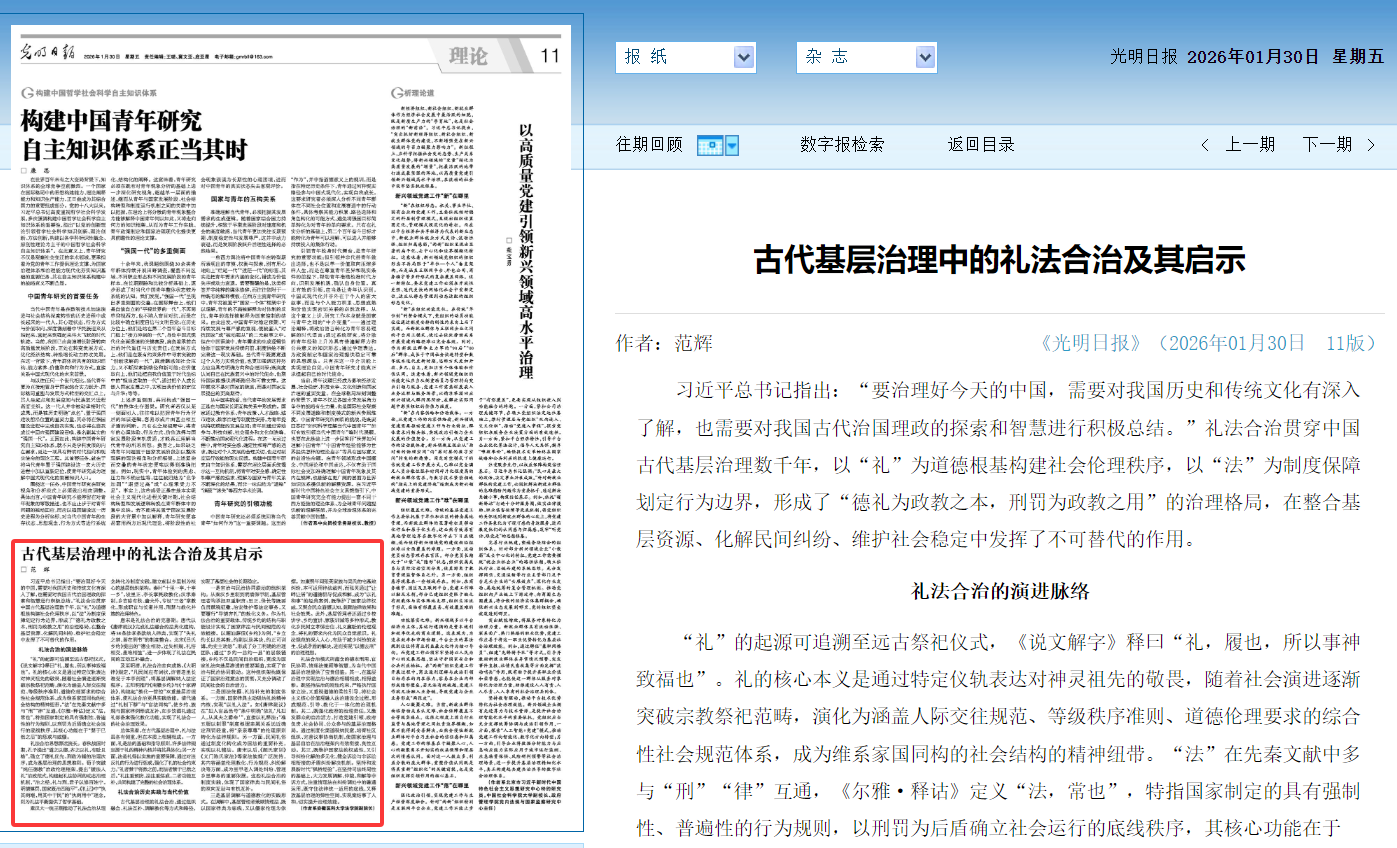This screenshot has width=1397, height=848.
Task: Click the calendar dropdown arrow beside 往期回顾
Action: [x=732, y=145]
